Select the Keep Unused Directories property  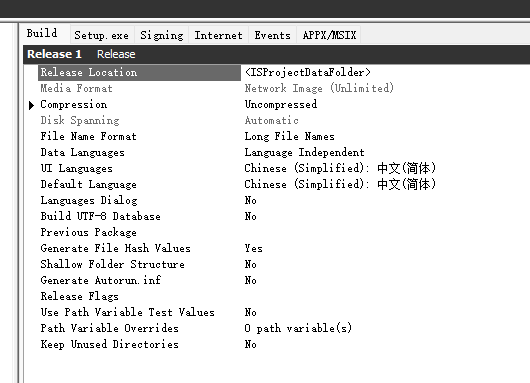pos(110,344)
